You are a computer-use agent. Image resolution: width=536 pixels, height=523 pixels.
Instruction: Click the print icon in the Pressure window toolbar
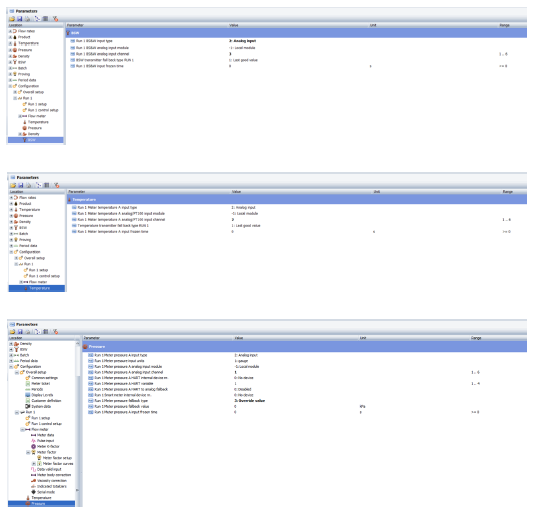click(28, 332)
